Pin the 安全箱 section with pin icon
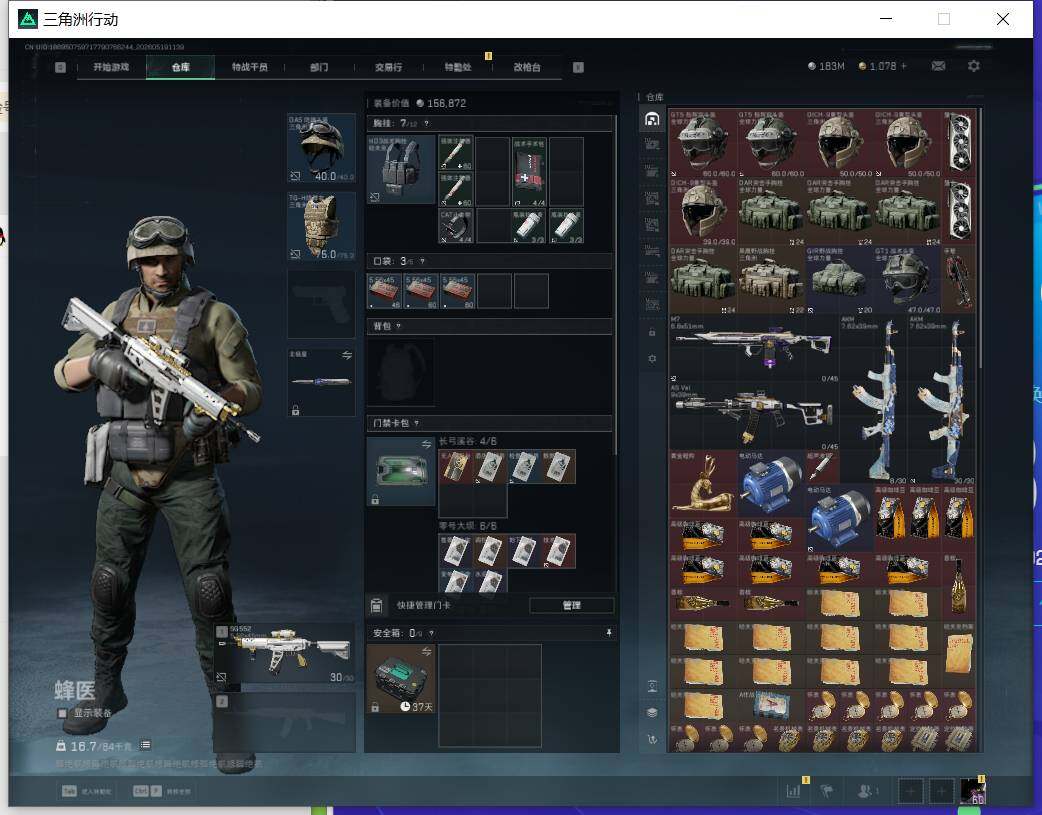This screenshot has height=815, width=1042. coord(609,634)
